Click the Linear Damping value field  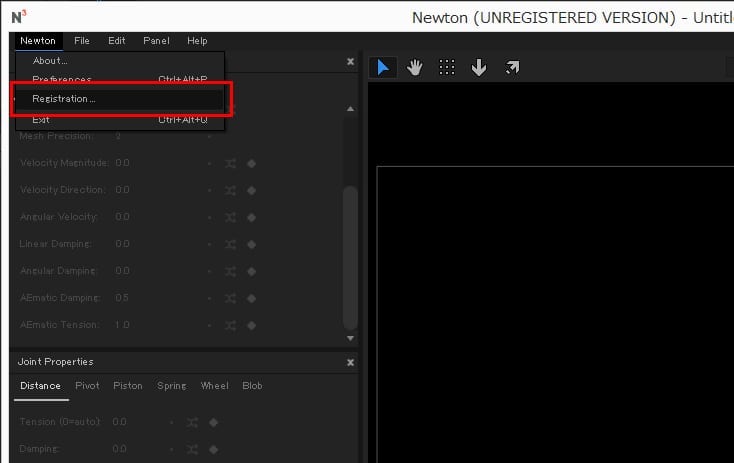[x=123, y=244]
